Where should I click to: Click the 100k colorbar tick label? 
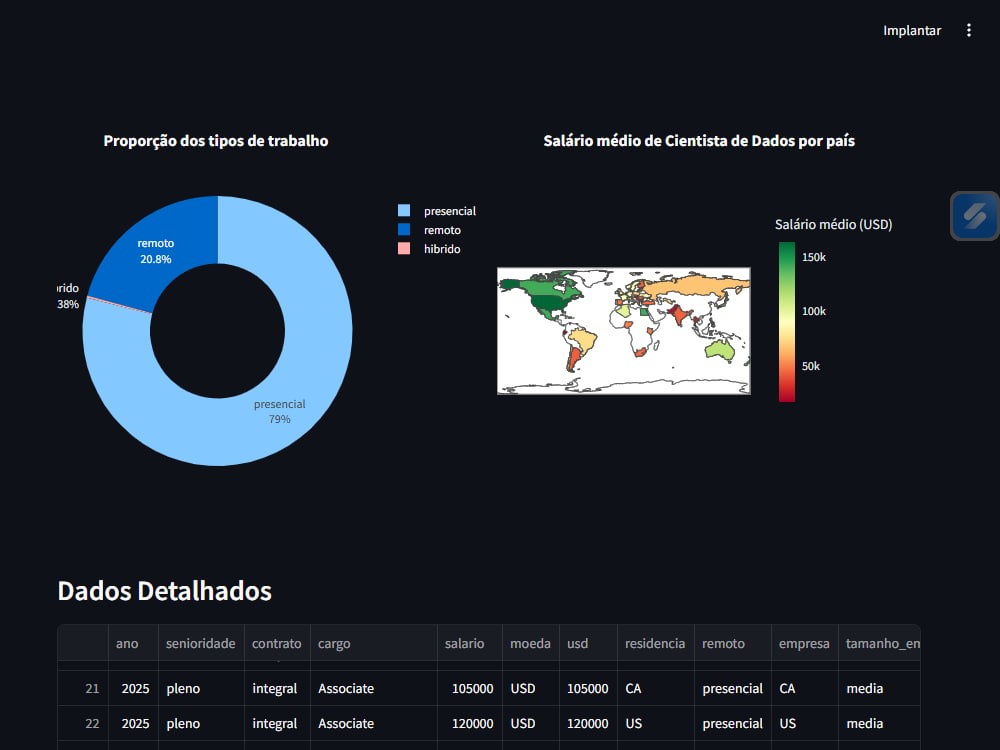[x=814, y=311]
